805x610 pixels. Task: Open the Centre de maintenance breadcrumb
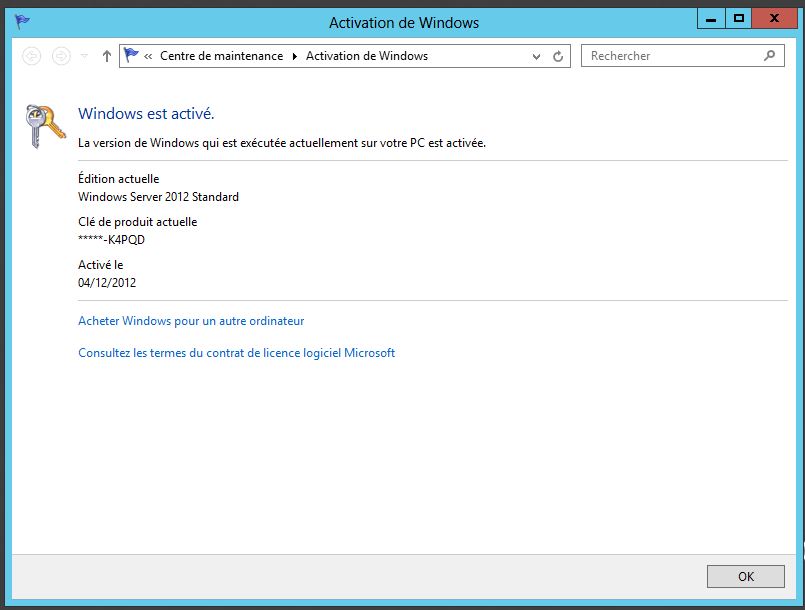click(x=221, y=56)
